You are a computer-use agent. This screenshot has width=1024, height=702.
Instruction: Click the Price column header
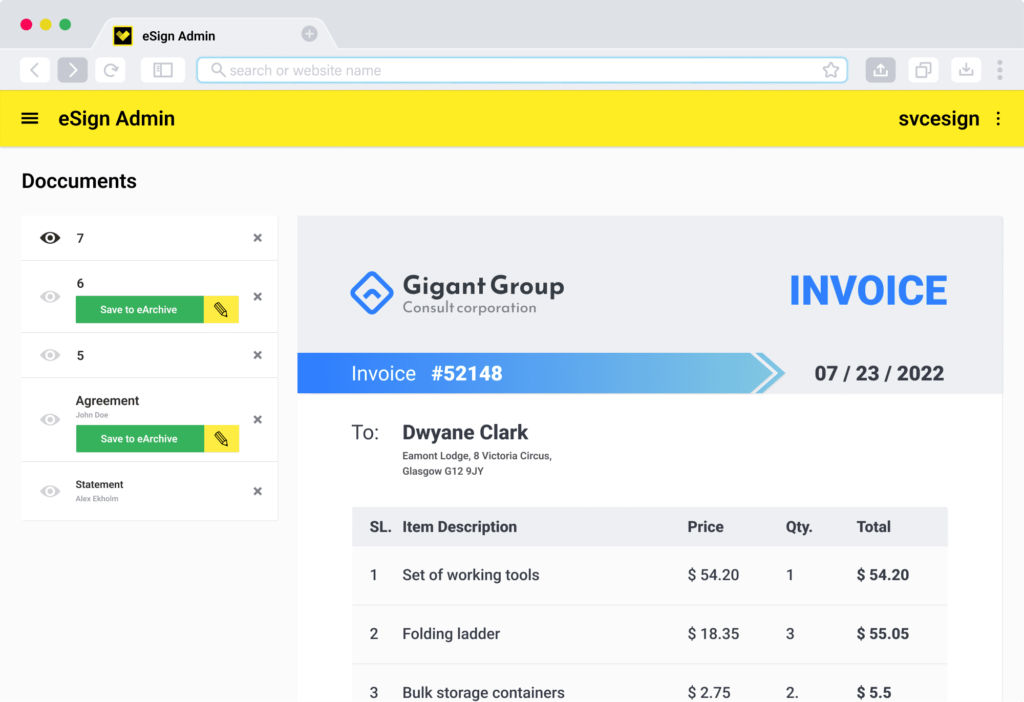705,527
